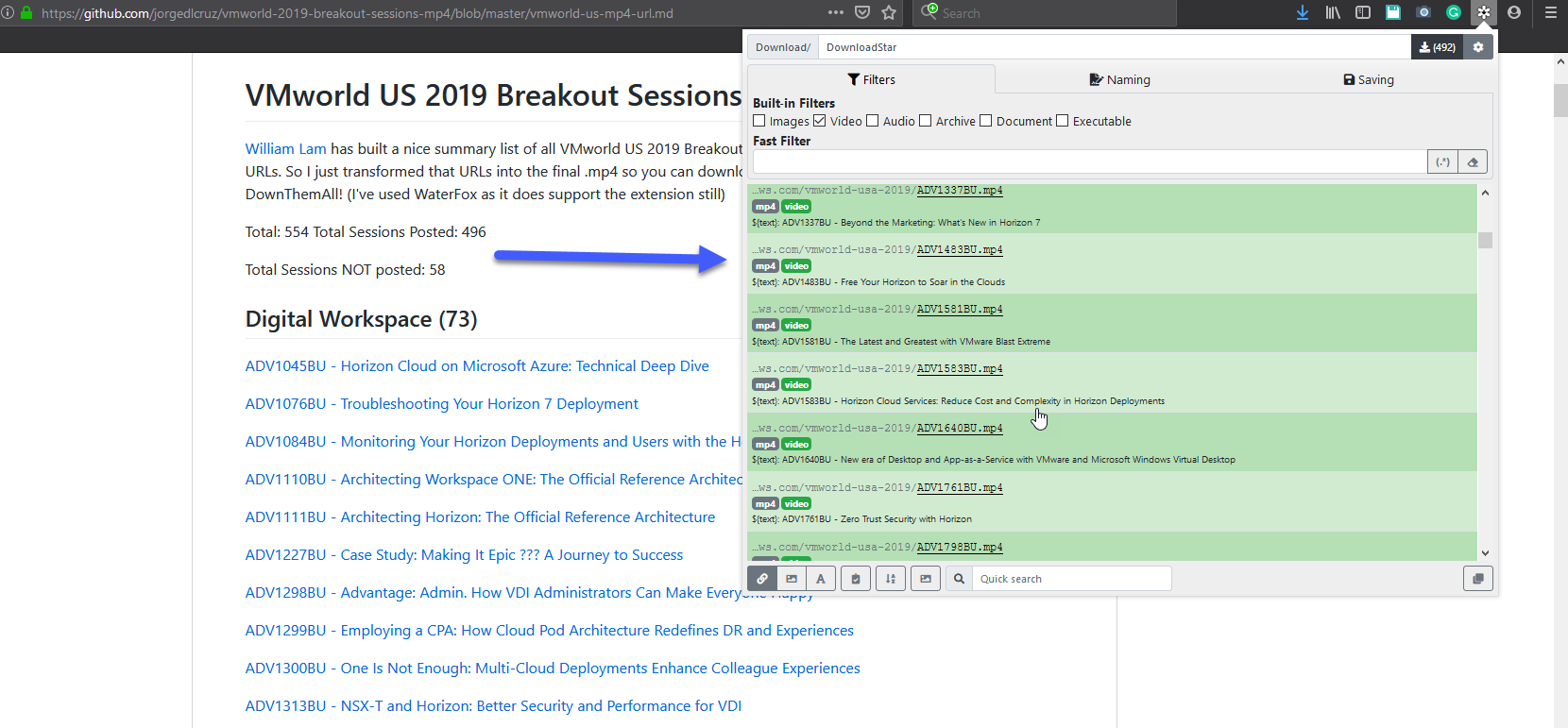Open ADV1076BU Troubleshooting Horizon 7 link
This screenshot has height=728, width=1568.
pyautogui.click(x=442, y=403)
